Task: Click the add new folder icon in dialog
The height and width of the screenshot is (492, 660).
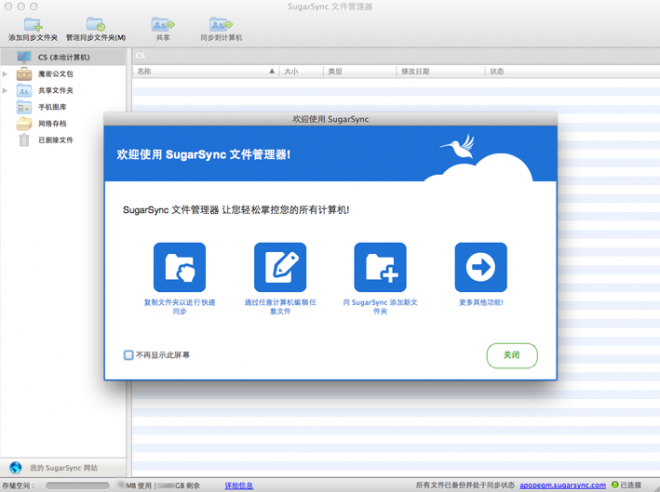Action: point(380,267)
